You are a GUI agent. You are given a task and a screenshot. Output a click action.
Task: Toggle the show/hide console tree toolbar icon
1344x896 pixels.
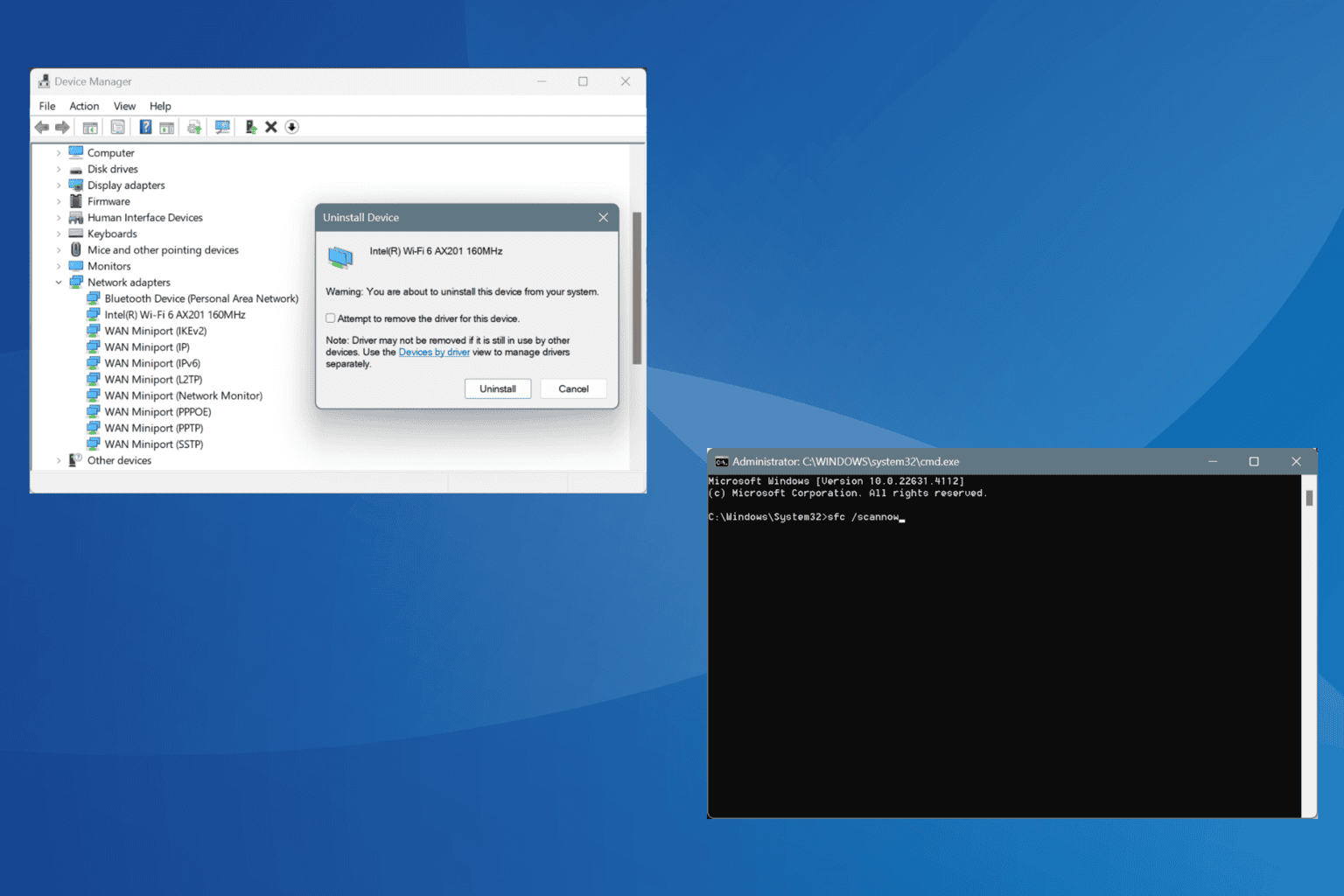click(x=90, y=127)
